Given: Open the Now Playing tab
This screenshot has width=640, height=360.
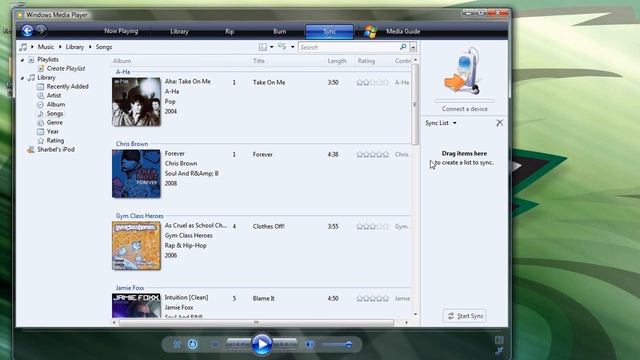Looking at the screenshot, I should pyautogui.click(x=121, y=31).
